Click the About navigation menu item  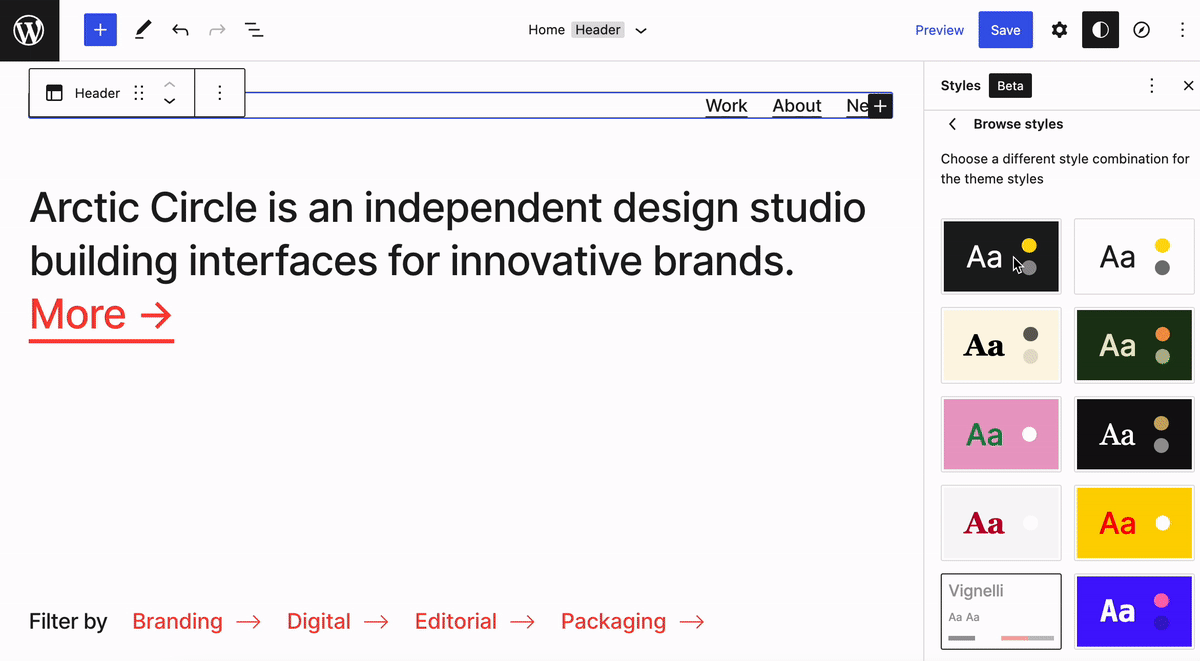796,106
